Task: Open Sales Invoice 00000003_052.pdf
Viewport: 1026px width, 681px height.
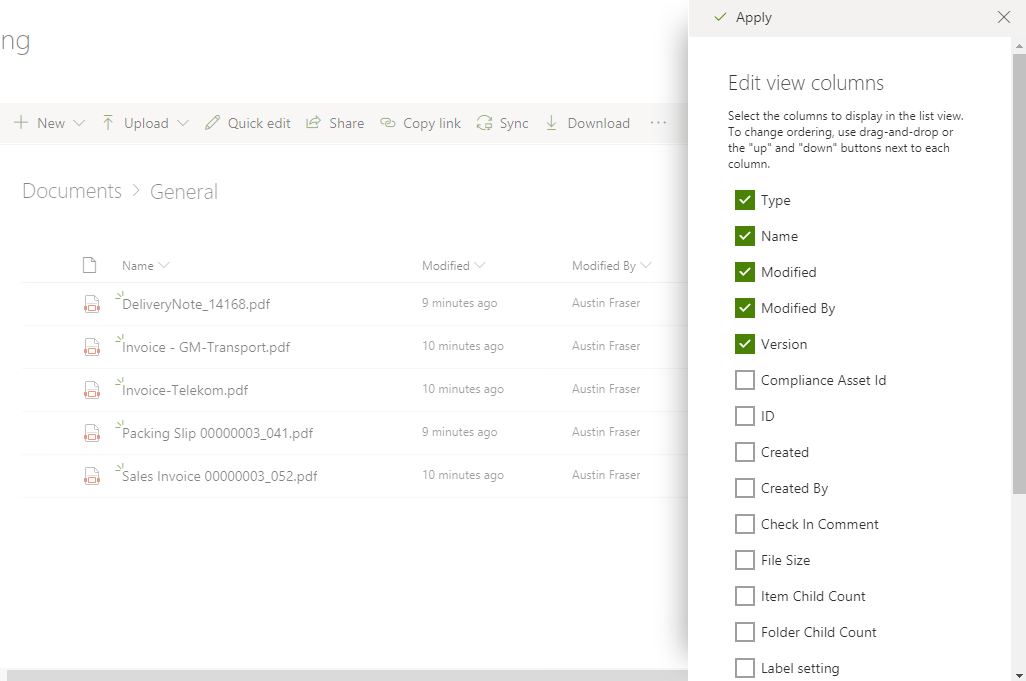Action: pyautogui.click(x=219, y=476)
